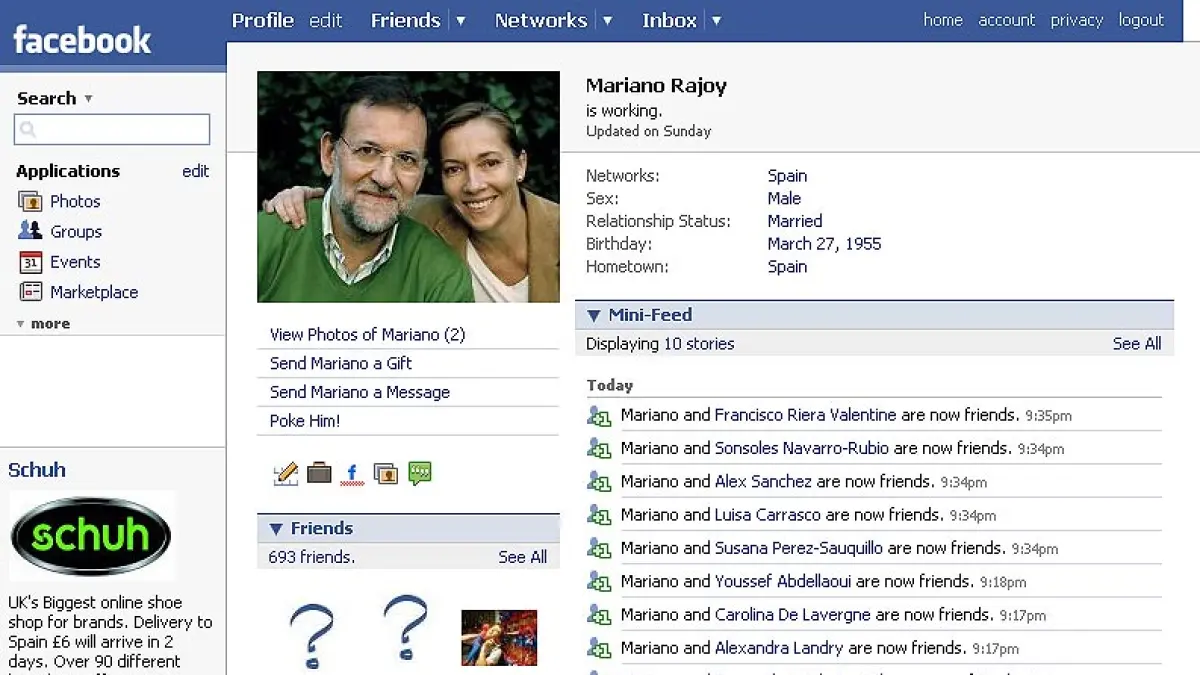Open the Networks dropdown arrow in top navigation
This screenshot has height=675, width=1200.
point(607,21)
